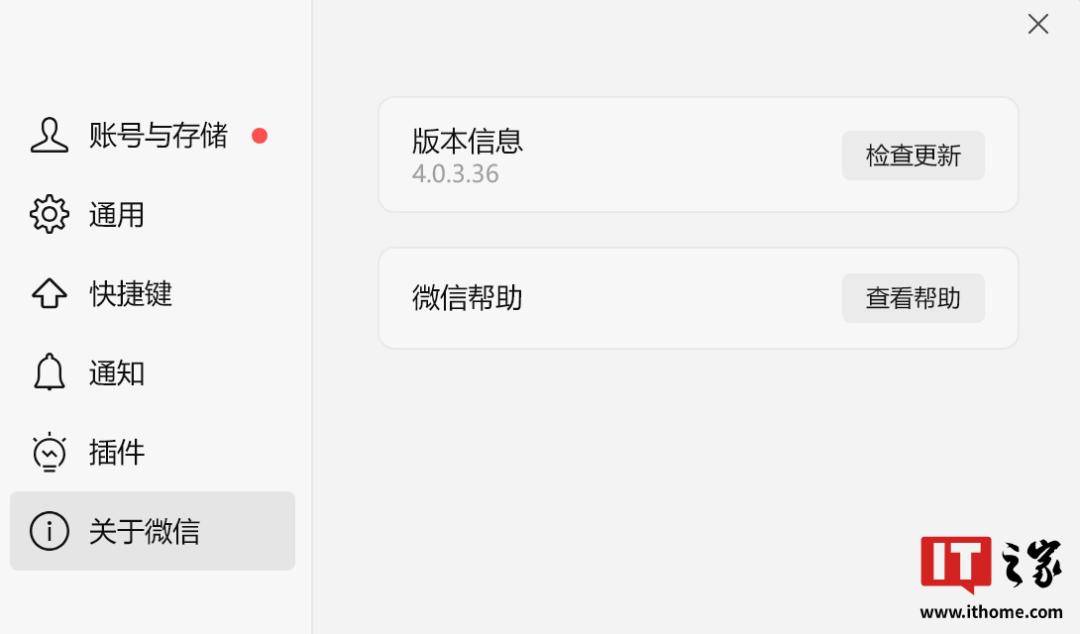Click the ITHome logo watermark
This screenshot has width=1080, height=634.
pos(990,575)
